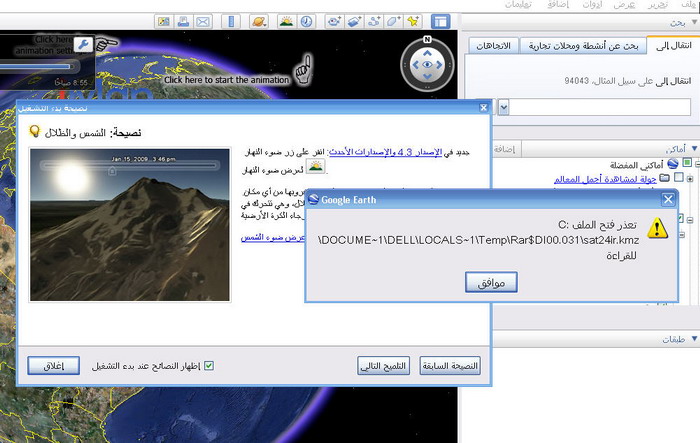Uncheck show tips at startup checkbox
Viewport: 700px width, 443px height.
(208, 365)
